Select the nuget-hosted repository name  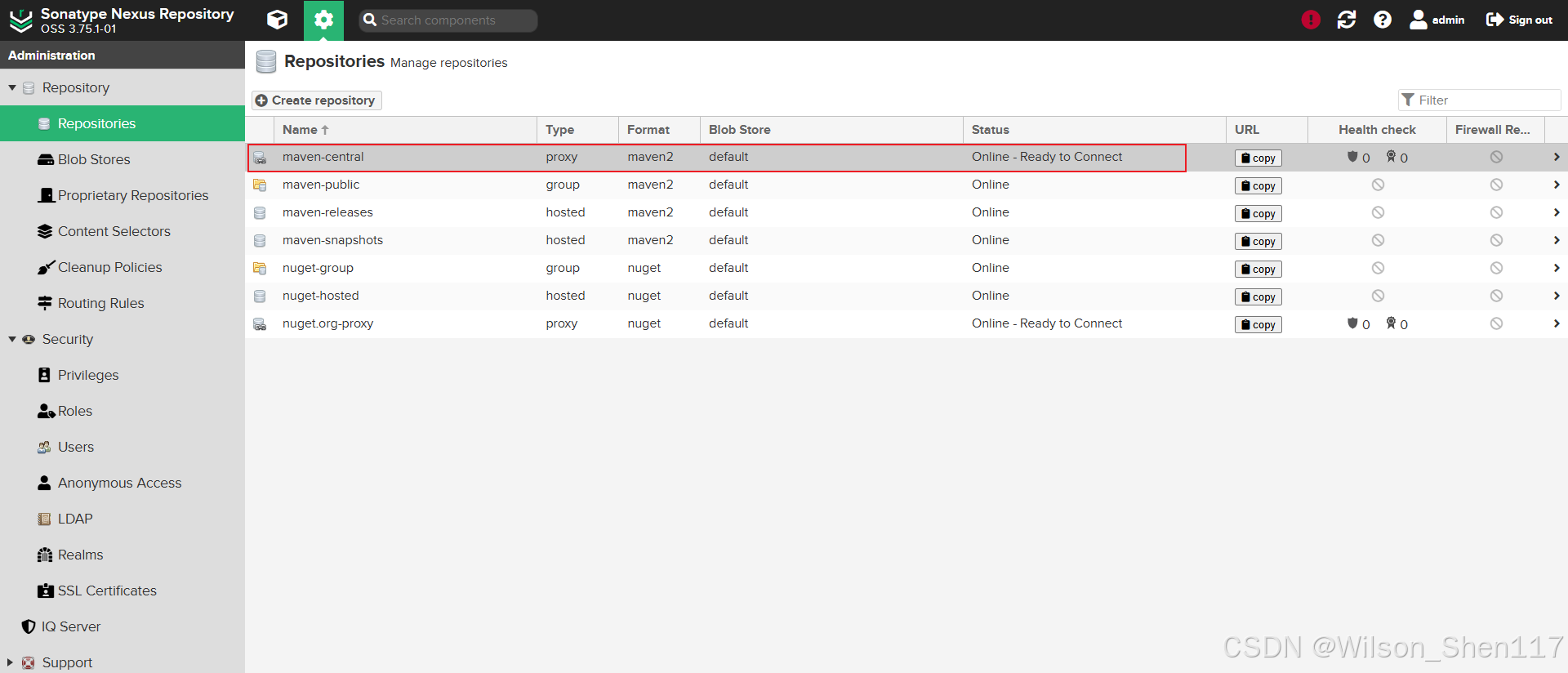pyautogui.click(x=321, y=296)
